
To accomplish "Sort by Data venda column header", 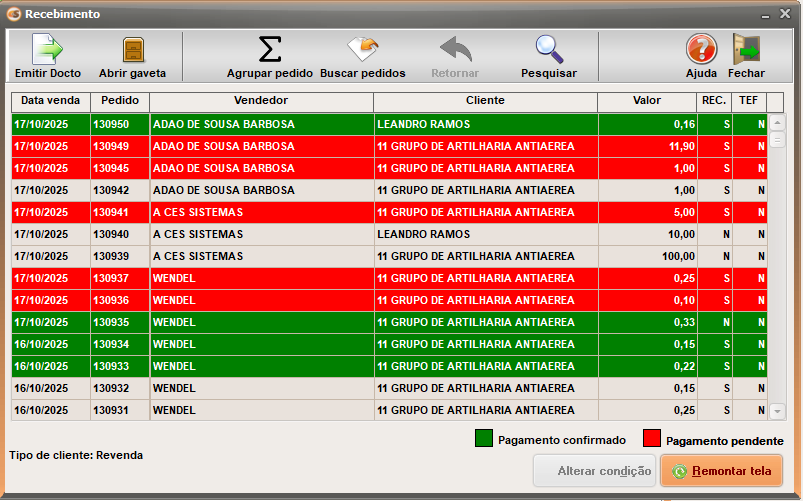I will click(51, 101).
